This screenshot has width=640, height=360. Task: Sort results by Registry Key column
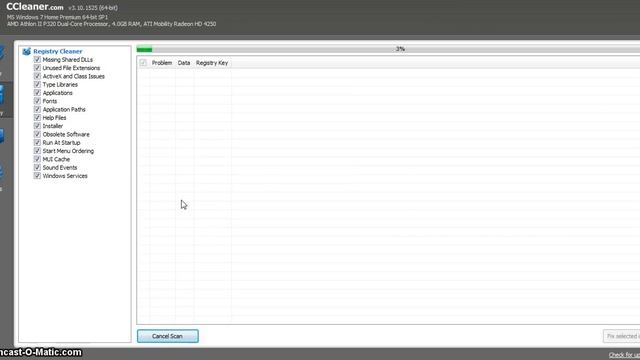point(212,63)
